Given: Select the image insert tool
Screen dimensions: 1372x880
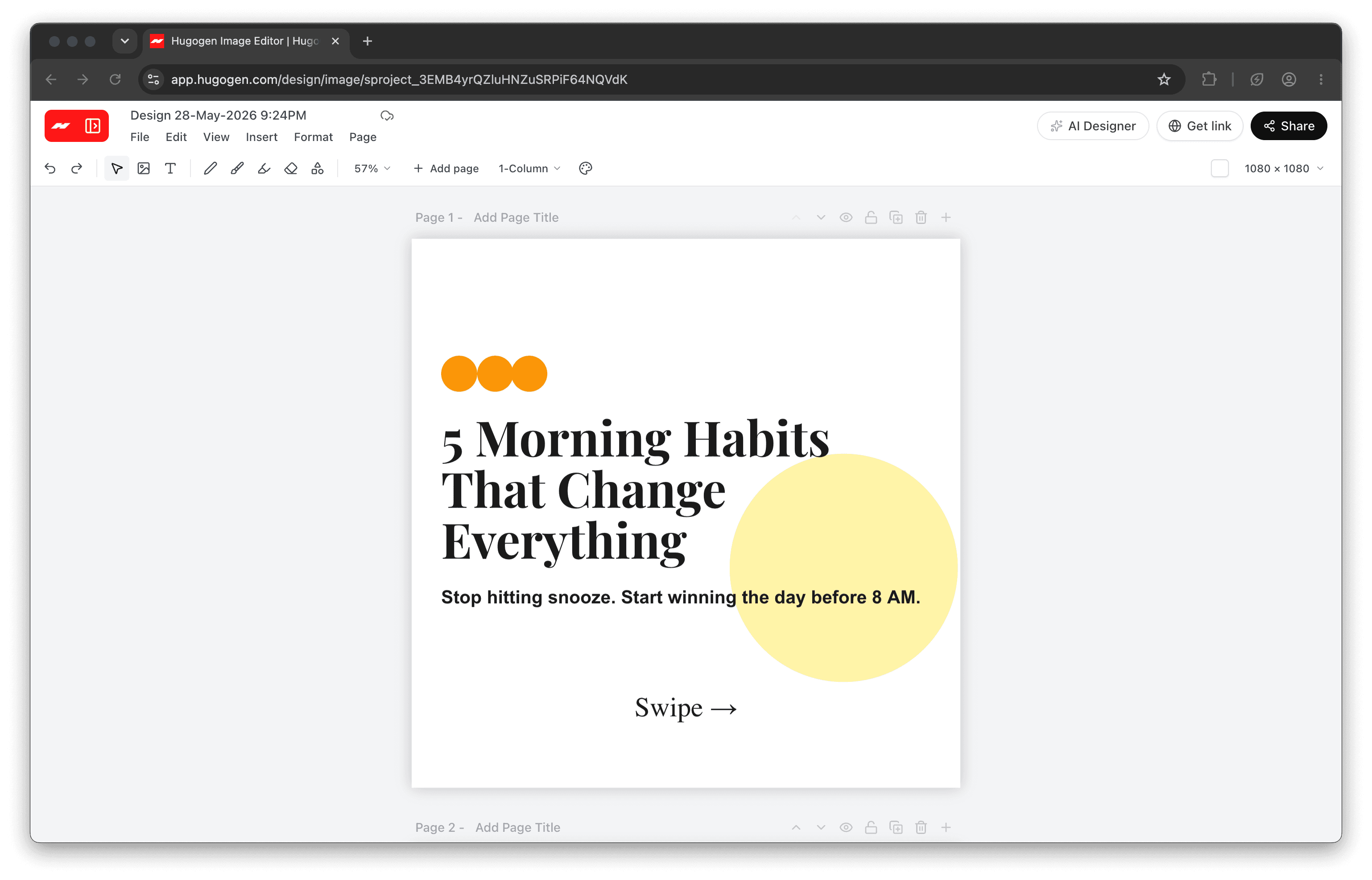Looking at the screenshot, I should coord(143,169).
